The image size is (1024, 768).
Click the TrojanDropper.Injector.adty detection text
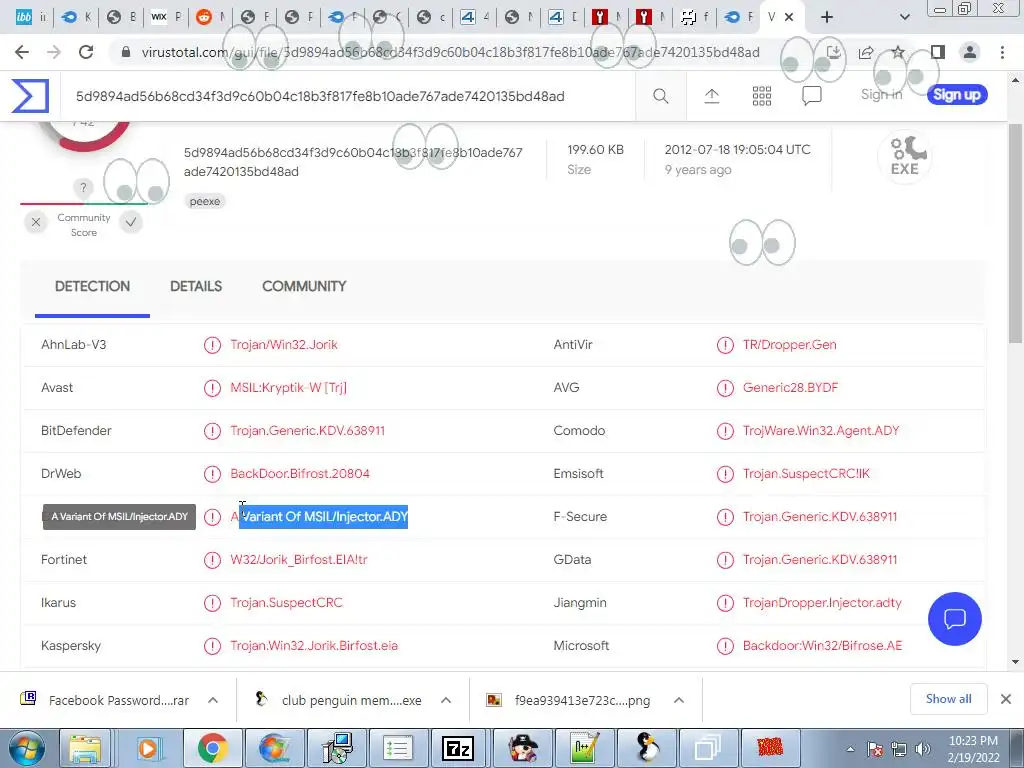[x=822, y=603]
